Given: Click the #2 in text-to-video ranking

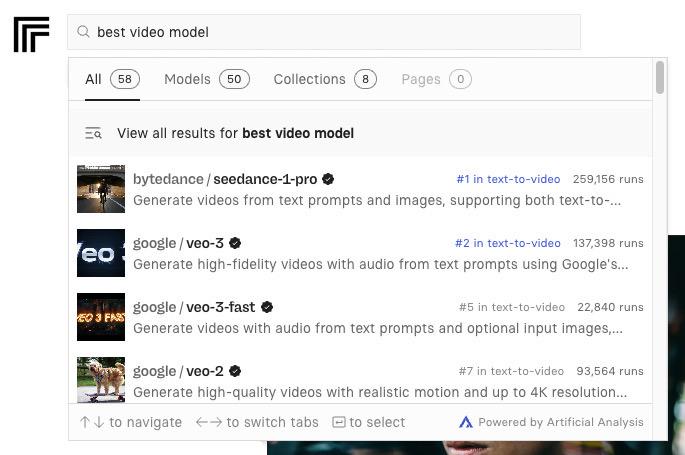Looking at the screenshot, I should 508,243.
